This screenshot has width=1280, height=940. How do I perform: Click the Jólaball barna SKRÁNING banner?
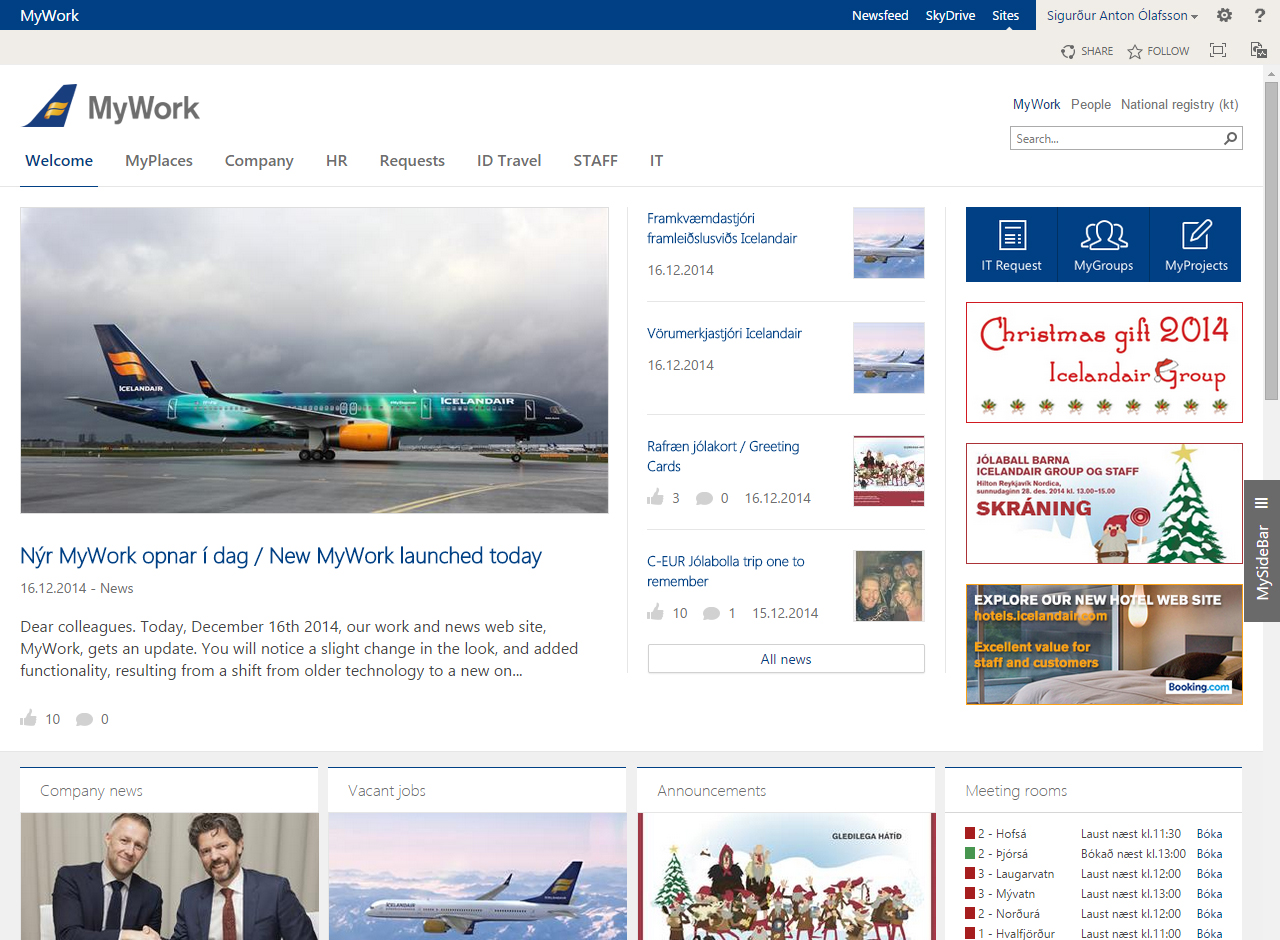[1104, 503]
